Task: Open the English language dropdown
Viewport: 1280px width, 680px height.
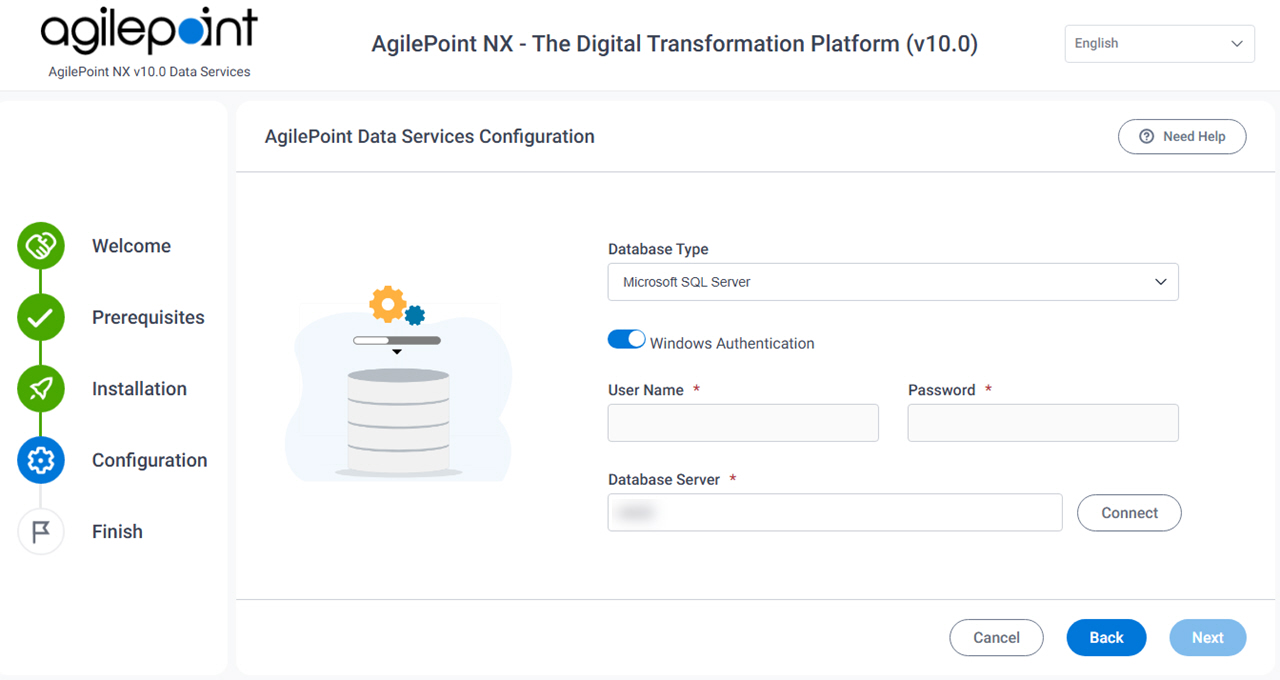Action: click(1159, 44)
